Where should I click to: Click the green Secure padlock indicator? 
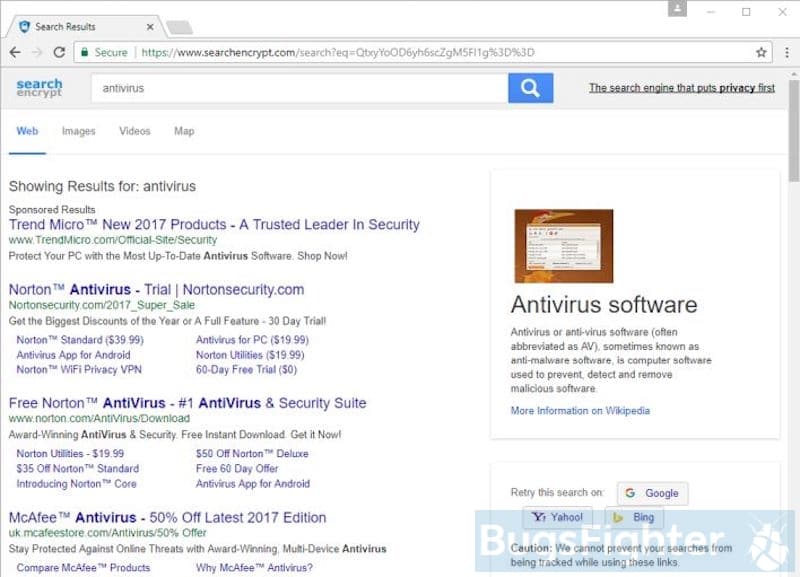[105, 52]
